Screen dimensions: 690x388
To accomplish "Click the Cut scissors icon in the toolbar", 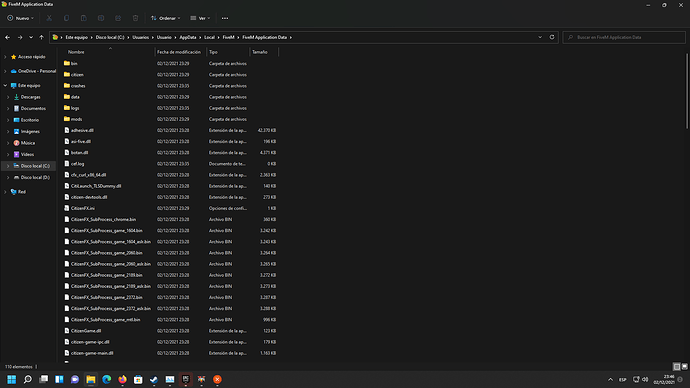I will click(x=49, y=18).
